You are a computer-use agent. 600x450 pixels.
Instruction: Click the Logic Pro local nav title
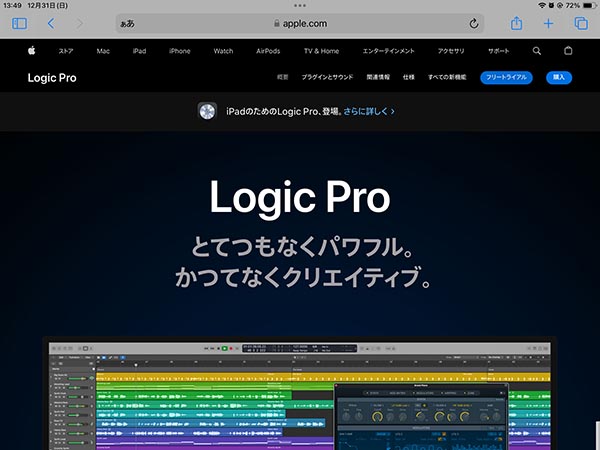pos(52,78)
